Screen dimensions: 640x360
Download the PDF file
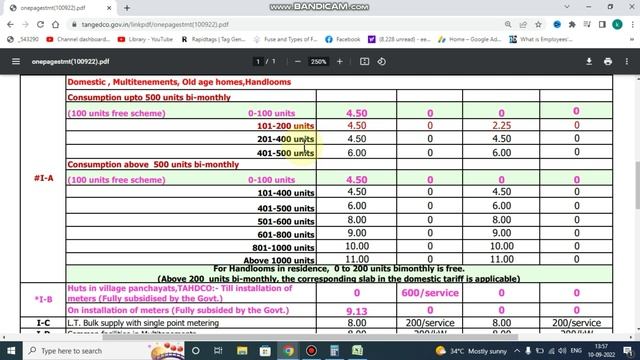589,62
